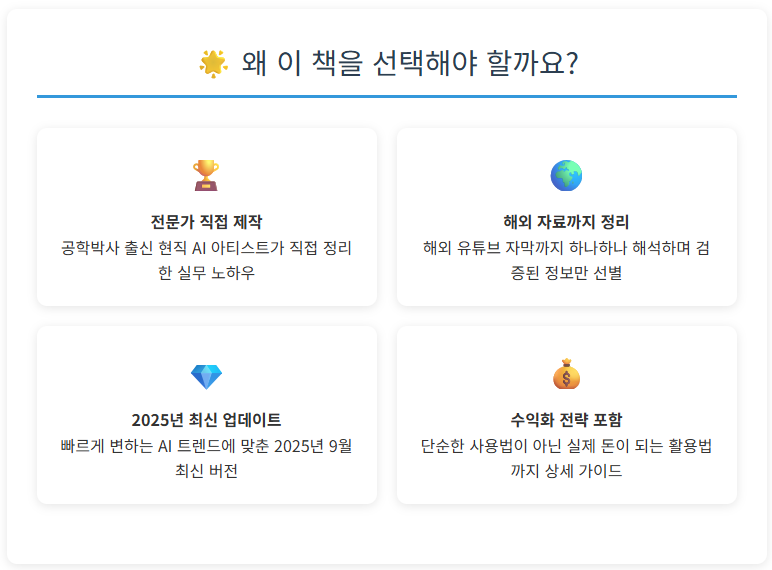This screenshot has height=570, width=772.
Task: Click the description starting with '공학박사 출신 현직'
Action: pos(206,247)
